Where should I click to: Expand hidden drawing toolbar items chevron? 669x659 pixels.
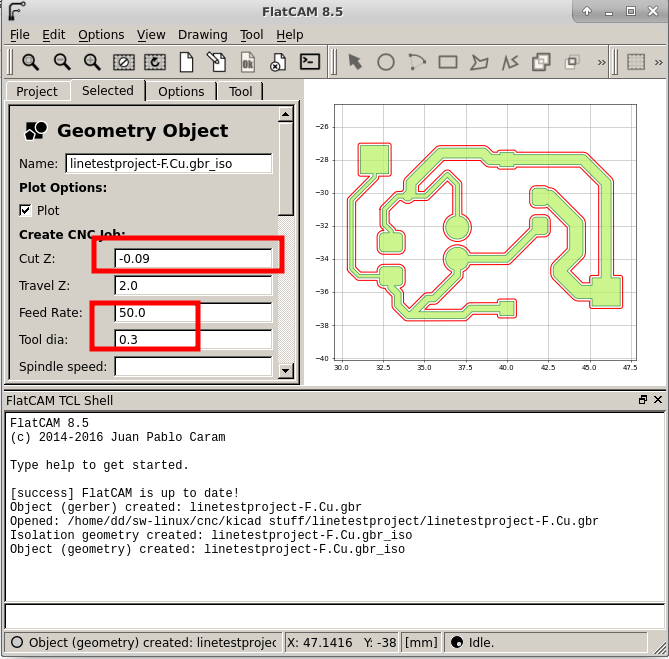tap(602, 63)
